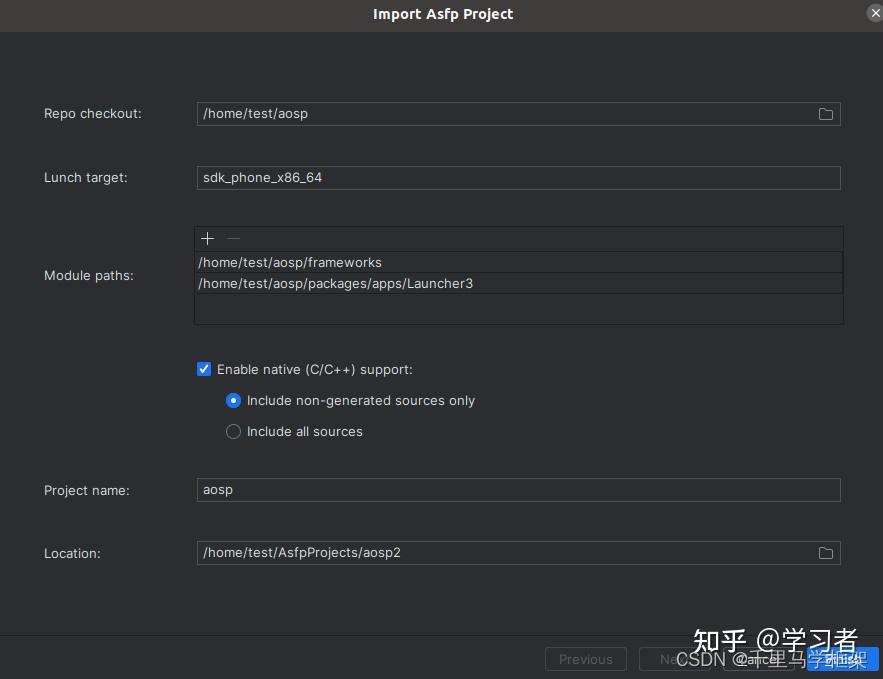Add a new module path using the plus icon
Image resolution: width=883 pixels, height=679 pixels.
(207, 238)
